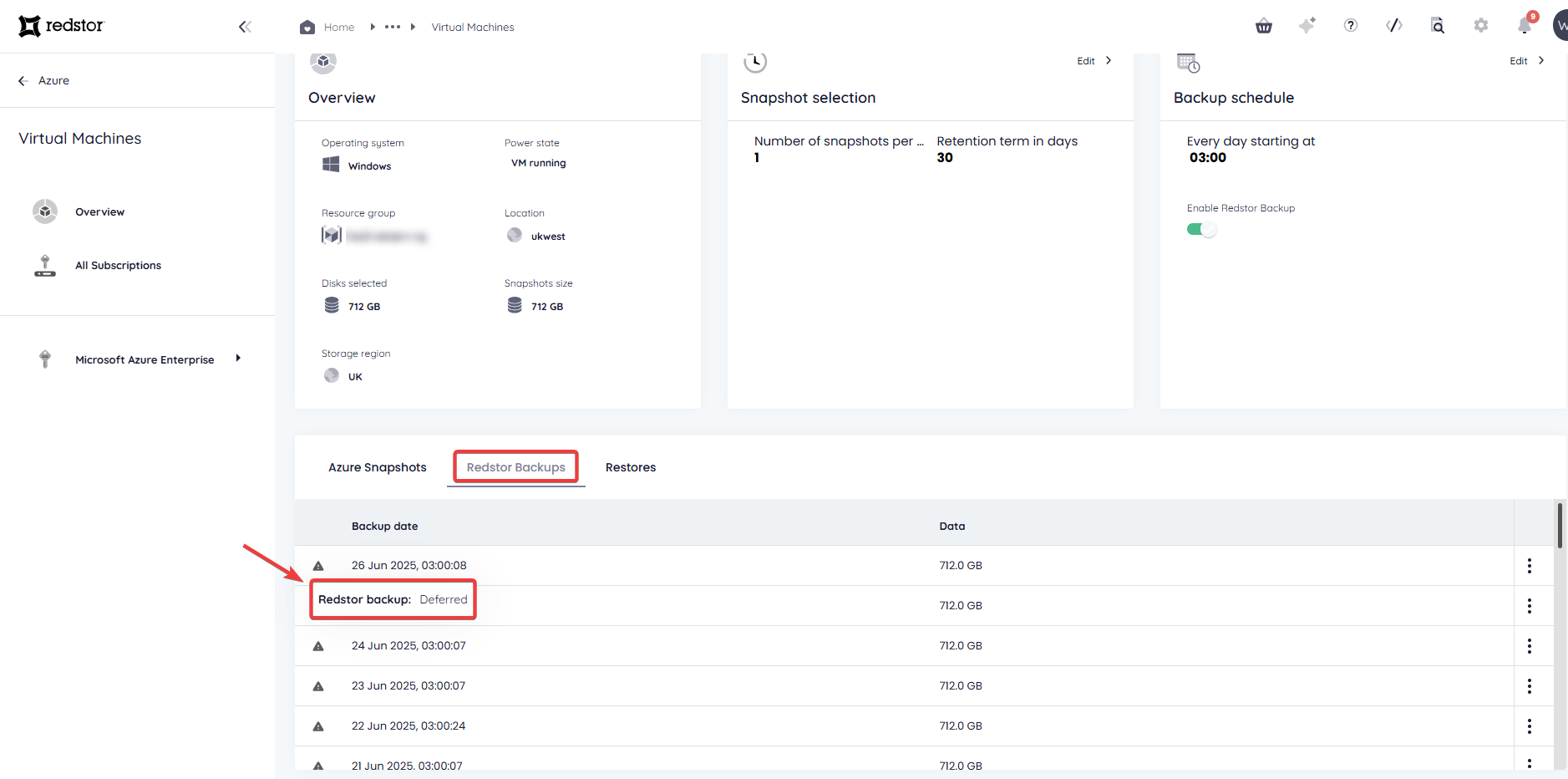1568x779 pixels.
Task: Click the Home breadcrumb link
Action: (x=339, y=28)
